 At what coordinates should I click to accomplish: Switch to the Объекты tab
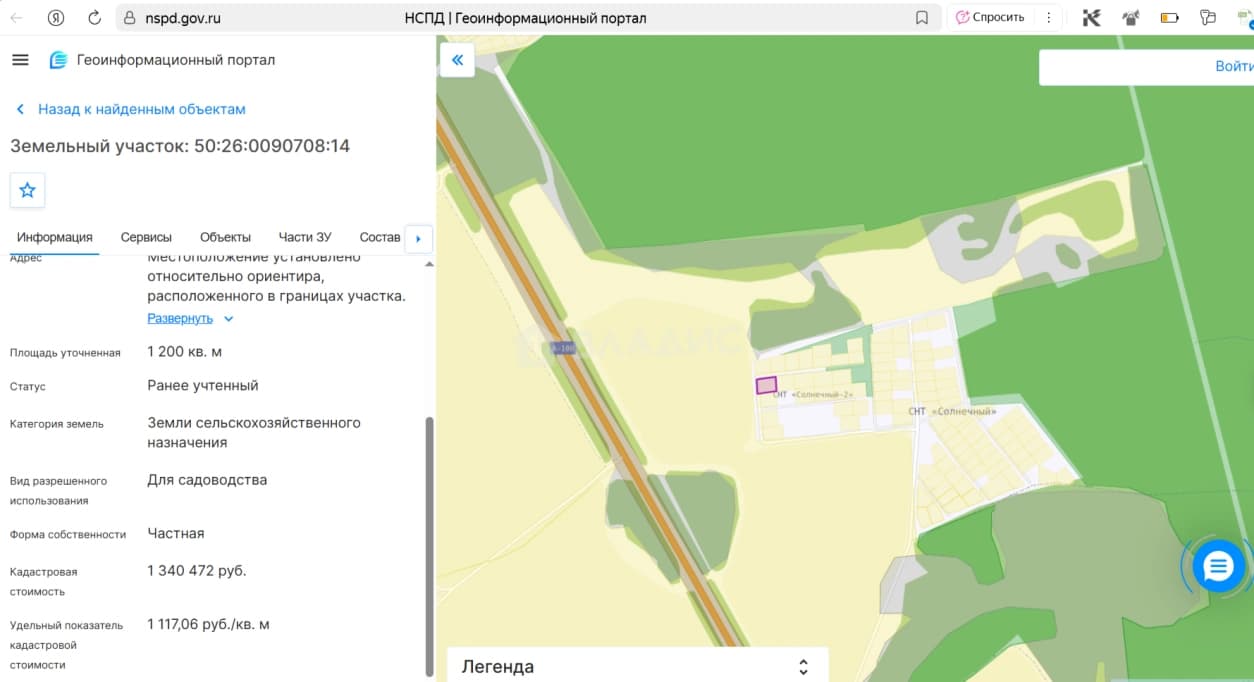pos(225,237)
